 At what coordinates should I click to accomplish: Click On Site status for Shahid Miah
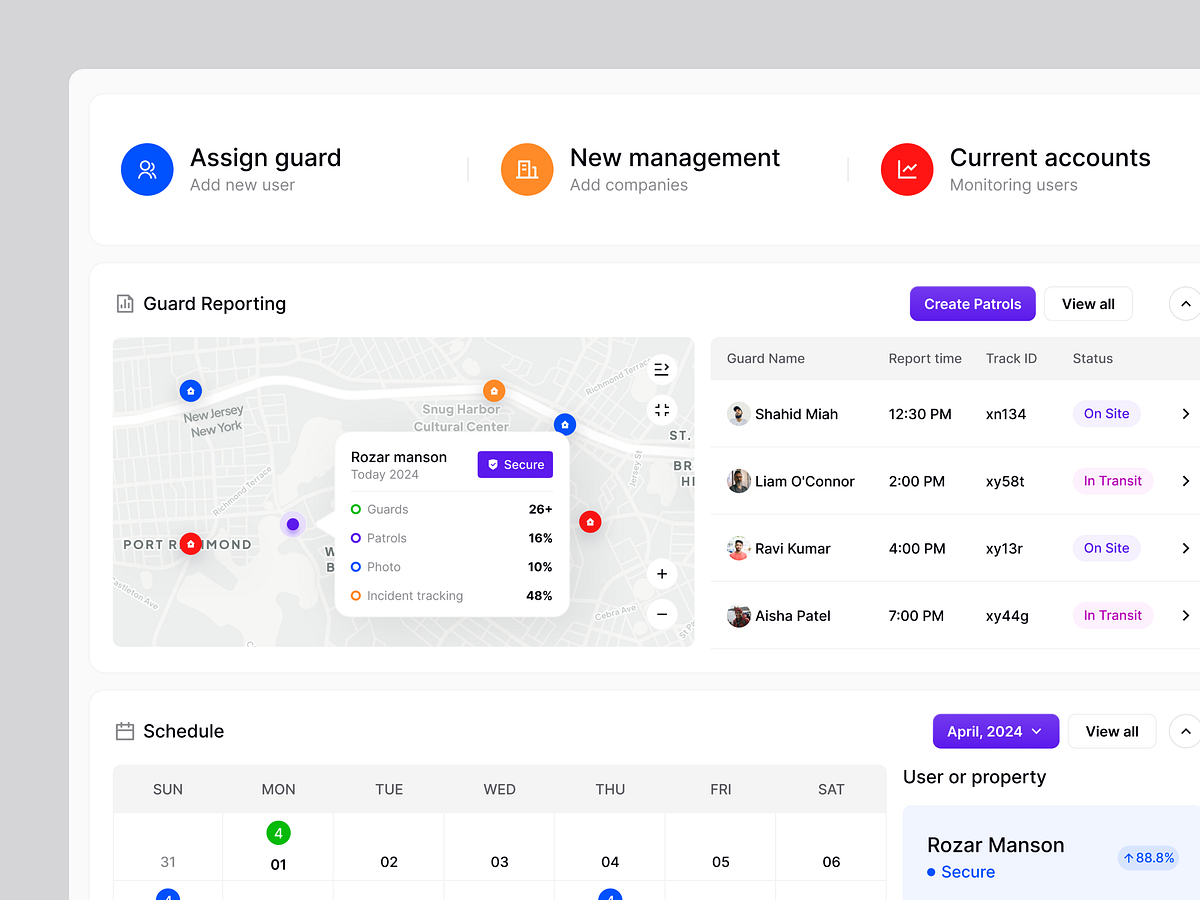tap(1106, 414)
